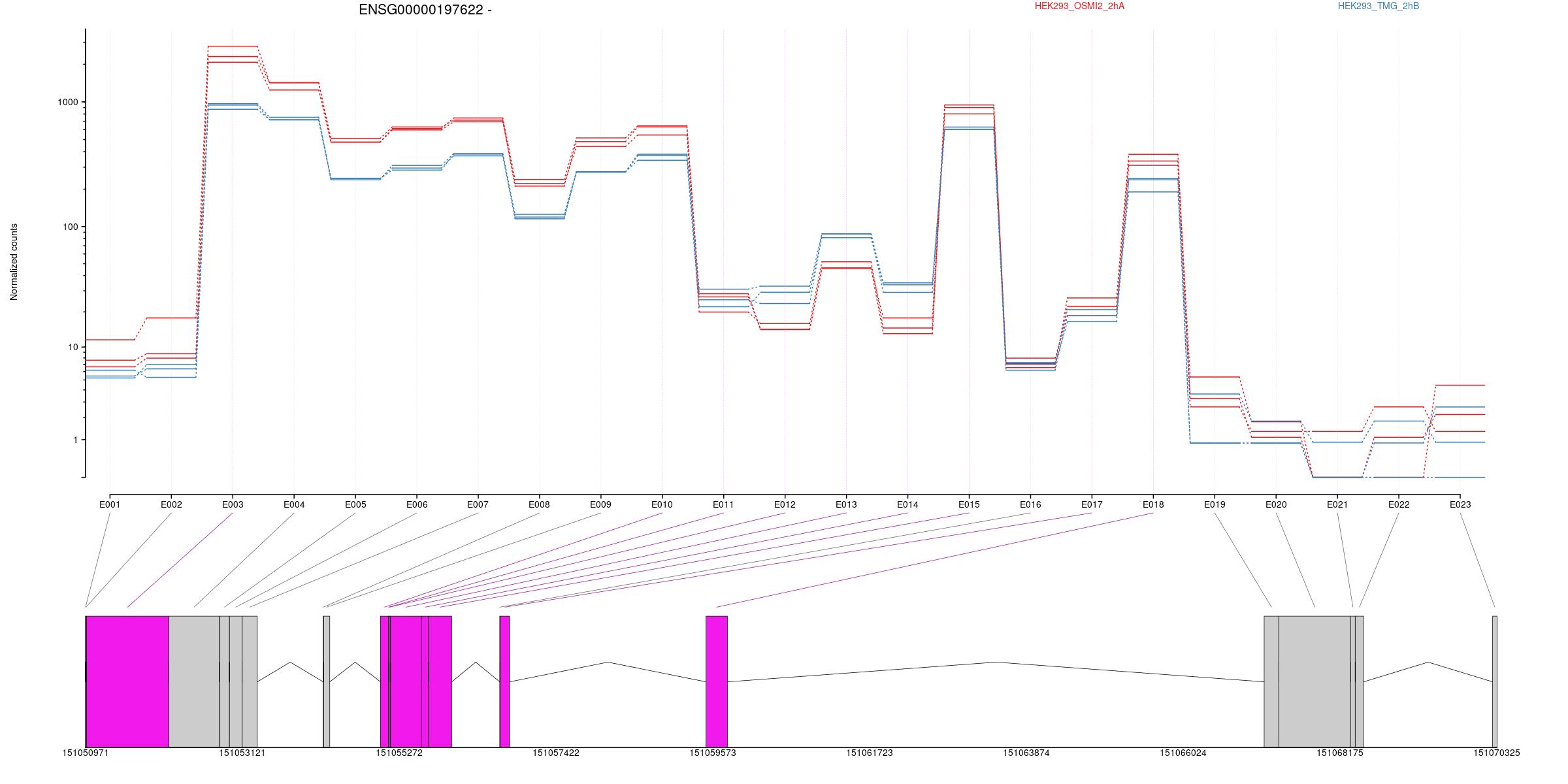
Task: Click the exon label E020
Action: click(x=1276, y=504)
